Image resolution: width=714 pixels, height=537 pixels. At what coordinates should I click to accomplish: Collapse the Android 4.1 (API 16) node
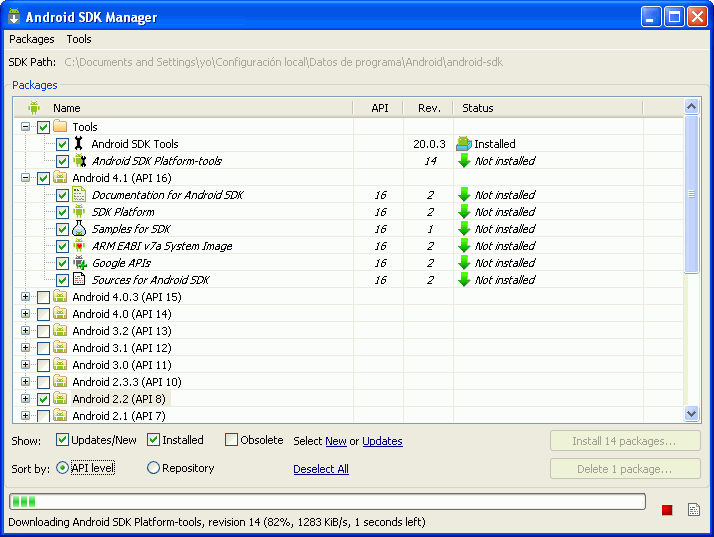pyautogui.click(x=26, y=178)
